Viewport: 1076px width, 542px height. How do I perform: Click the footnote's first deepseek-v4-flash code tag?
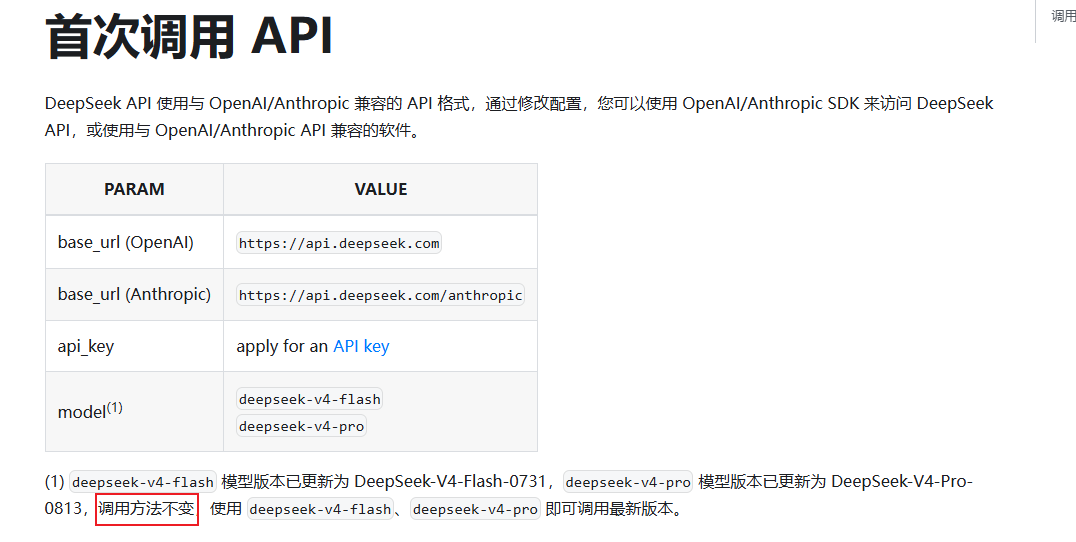tap(143, 482)
